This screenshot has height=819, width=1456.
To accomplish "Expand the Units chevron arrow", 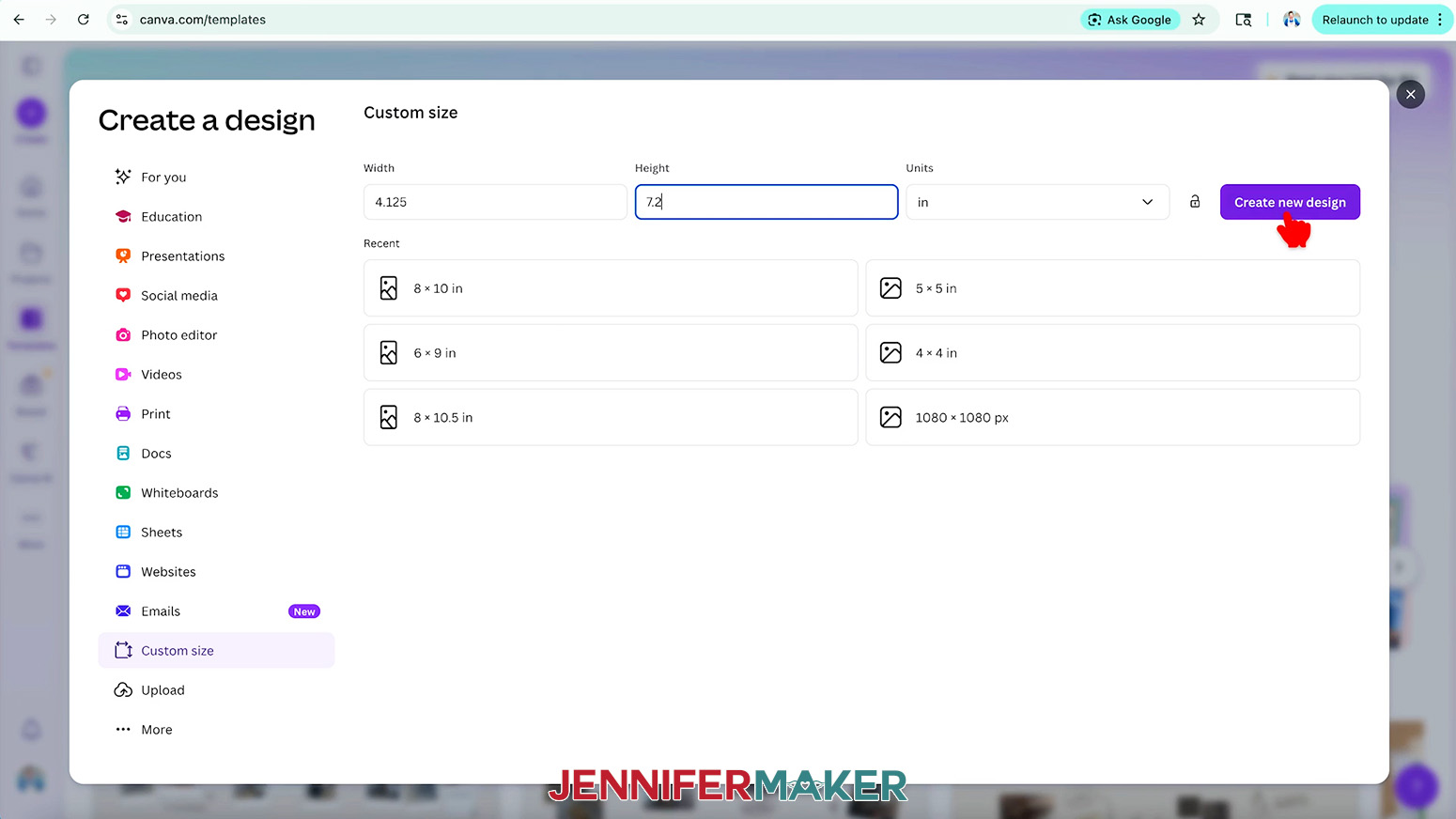I will 1147,202.
